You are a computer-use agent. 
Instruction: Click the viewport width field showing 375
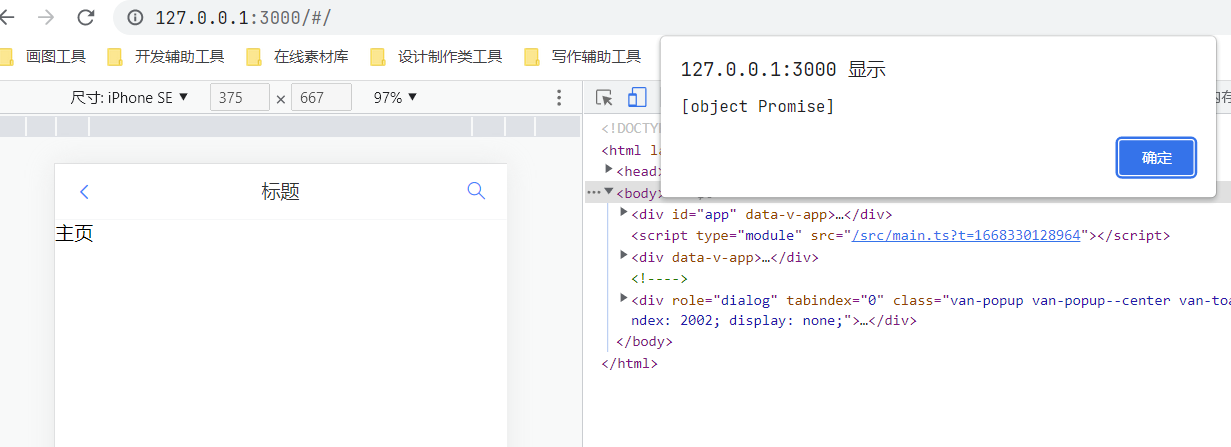pos(239,98)
